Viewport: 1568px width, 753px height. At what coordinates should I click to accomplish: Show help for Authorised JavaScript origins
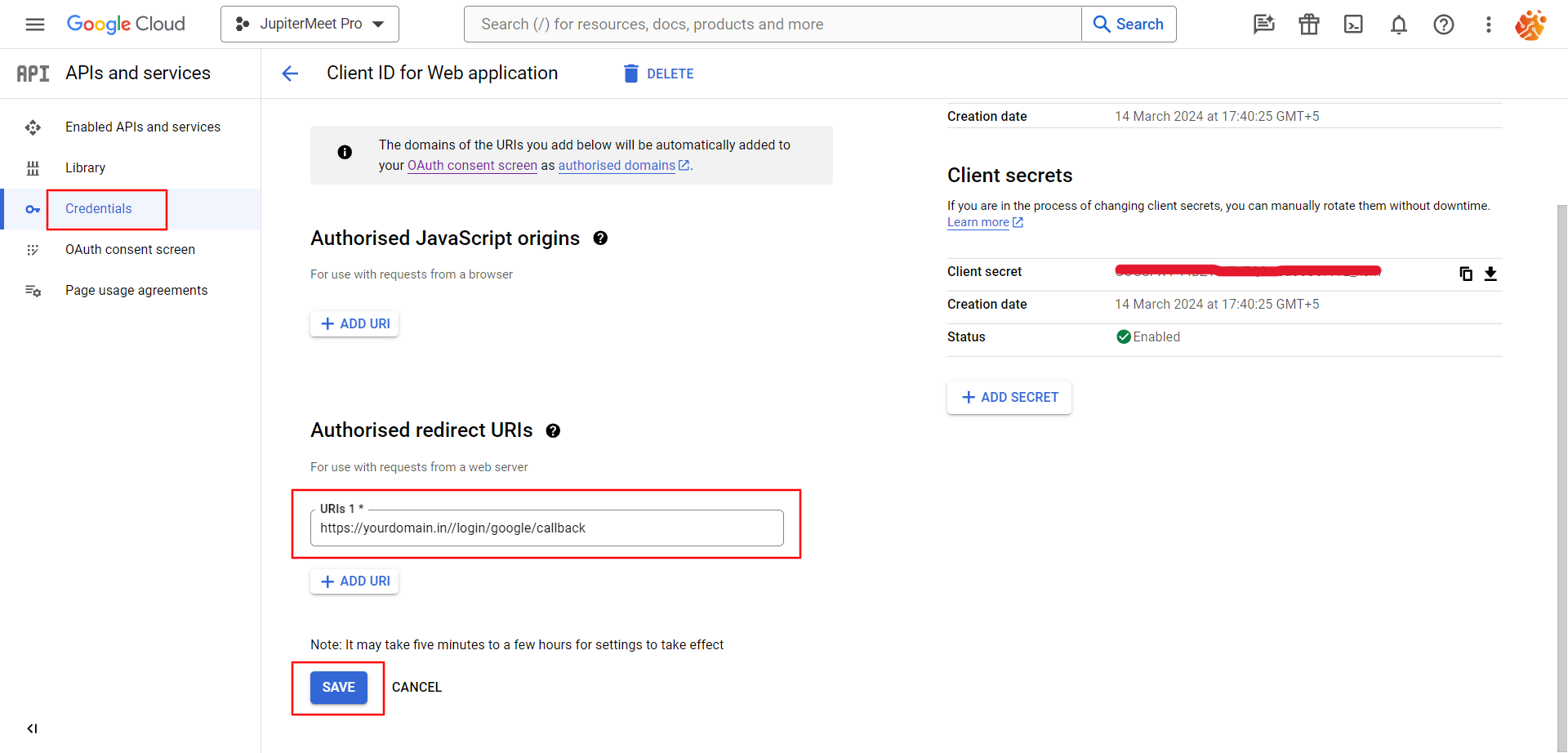pos(600,238)
